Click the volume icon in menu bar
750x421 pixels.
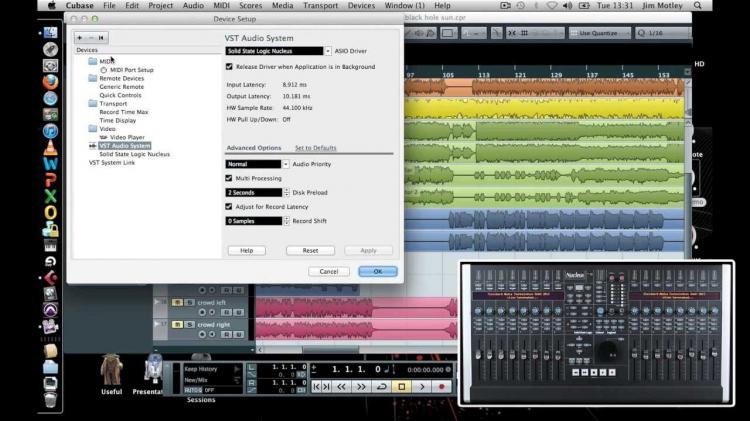click(x=568, y=6)
